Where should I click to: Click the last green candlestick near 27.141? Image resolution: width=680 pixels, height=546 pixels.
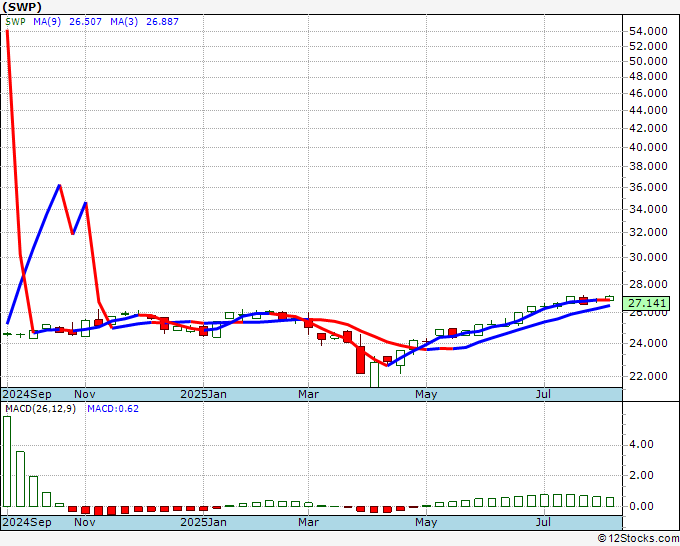[x=609, y=298]
